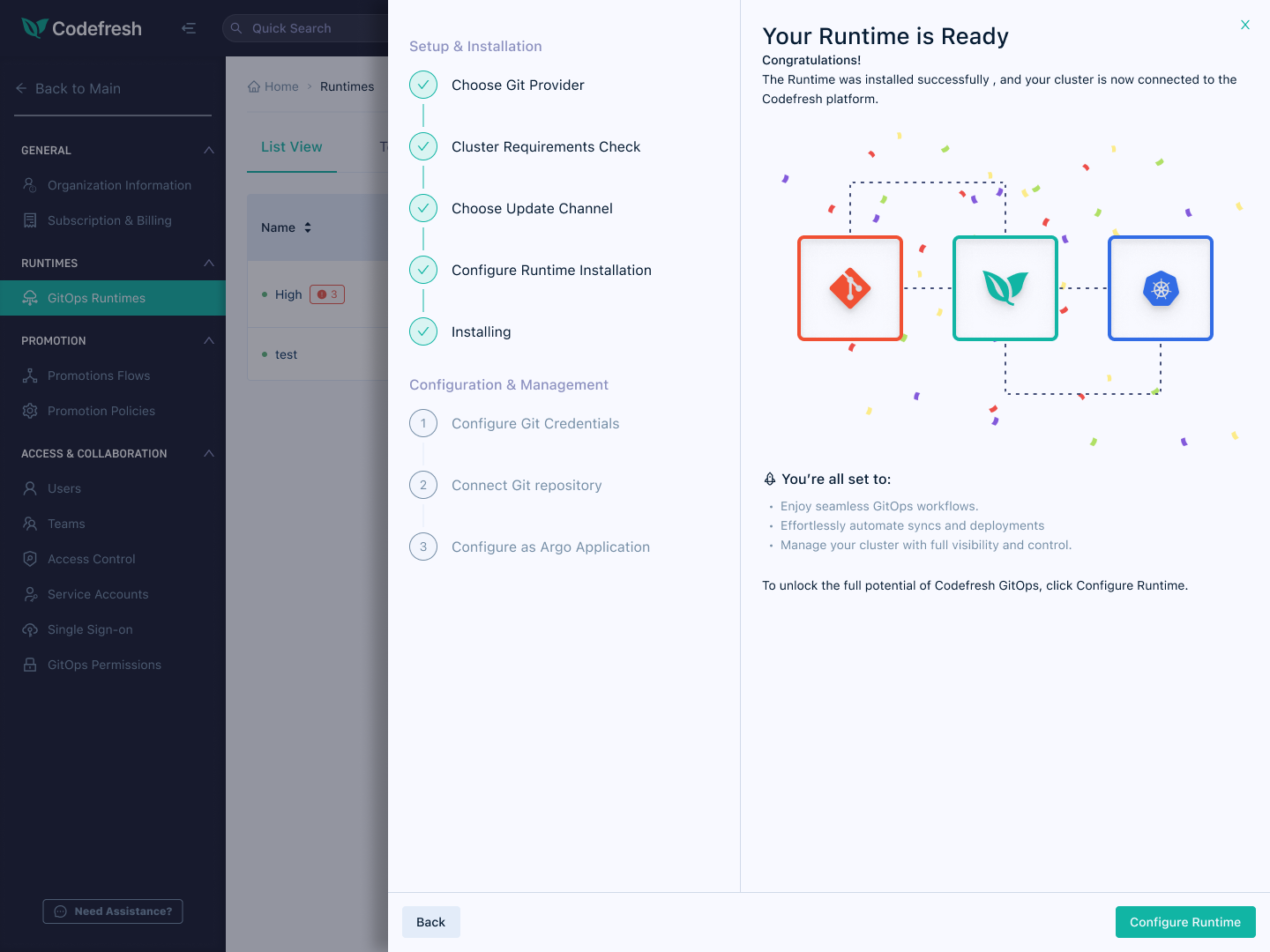Click step 2 circle for Git repository
Image resolution: width=1270 pixels, height=952 pixels.
tap(423, 485)
